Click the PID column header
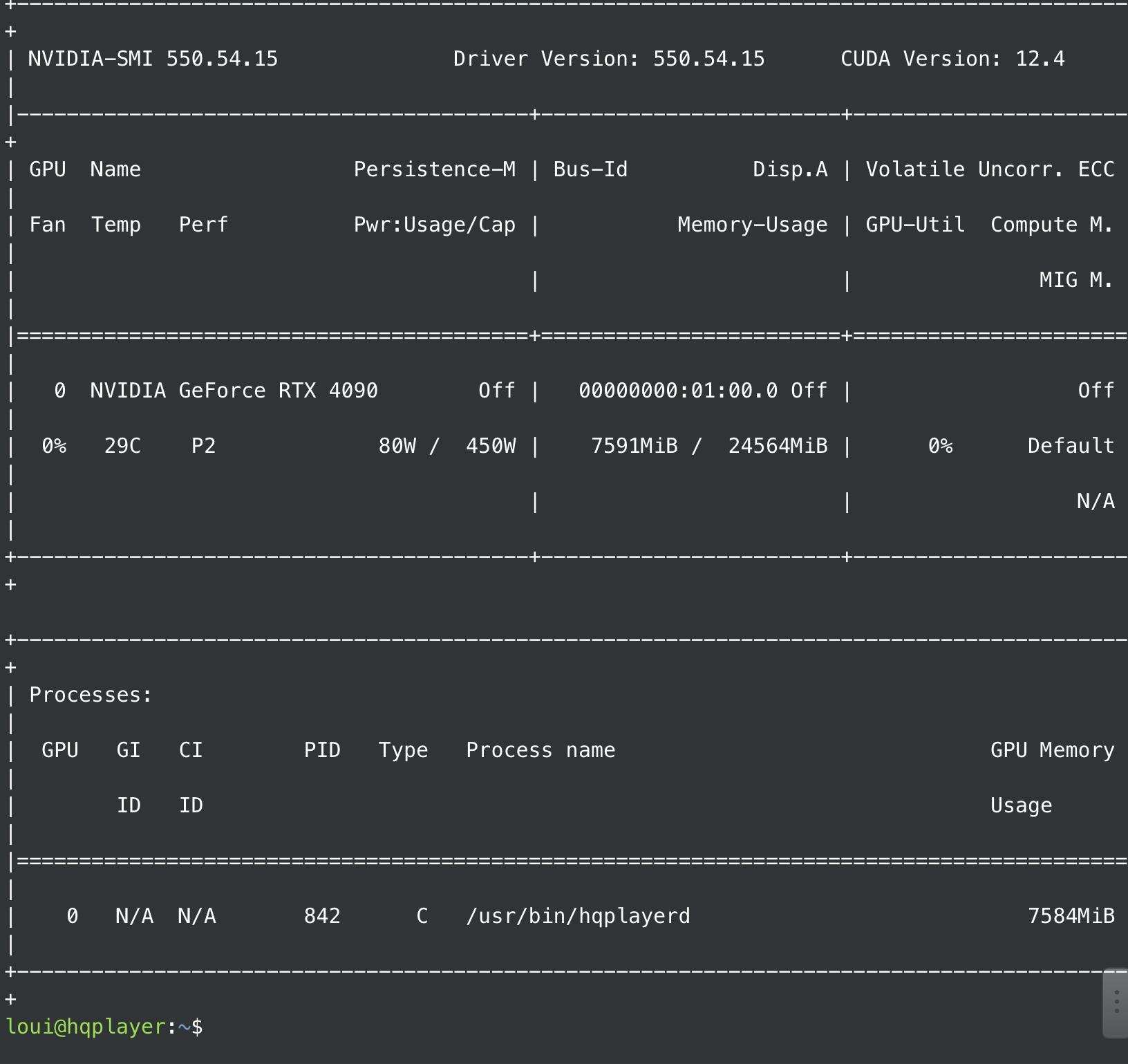The height and width of the screenshot is (1064, 1128). [x=322, y=750]
